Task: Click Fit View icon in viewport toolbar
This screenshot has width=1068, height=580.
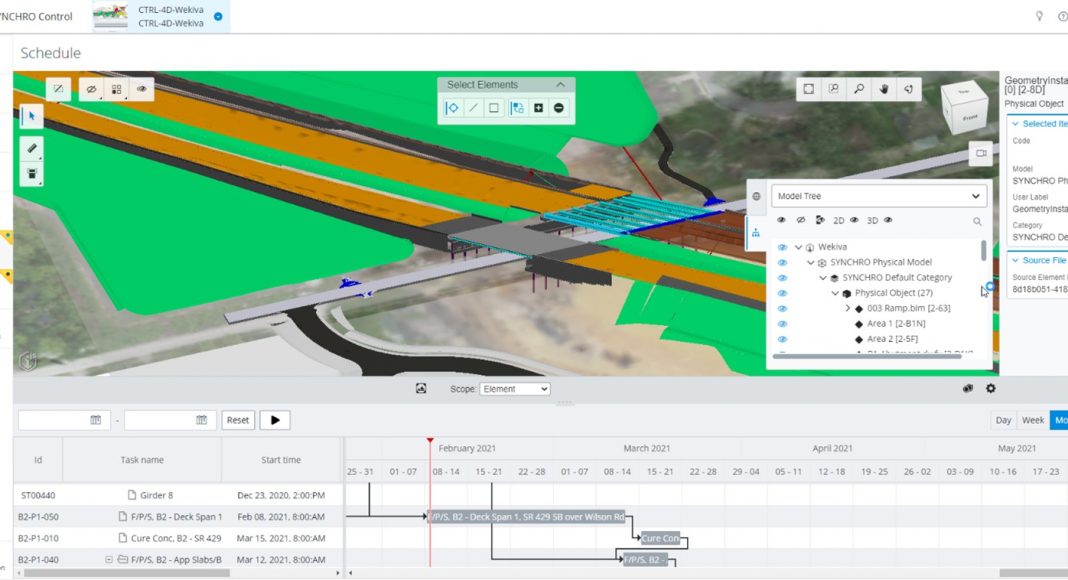Action: pyautogui.click(x=808, y=89)
